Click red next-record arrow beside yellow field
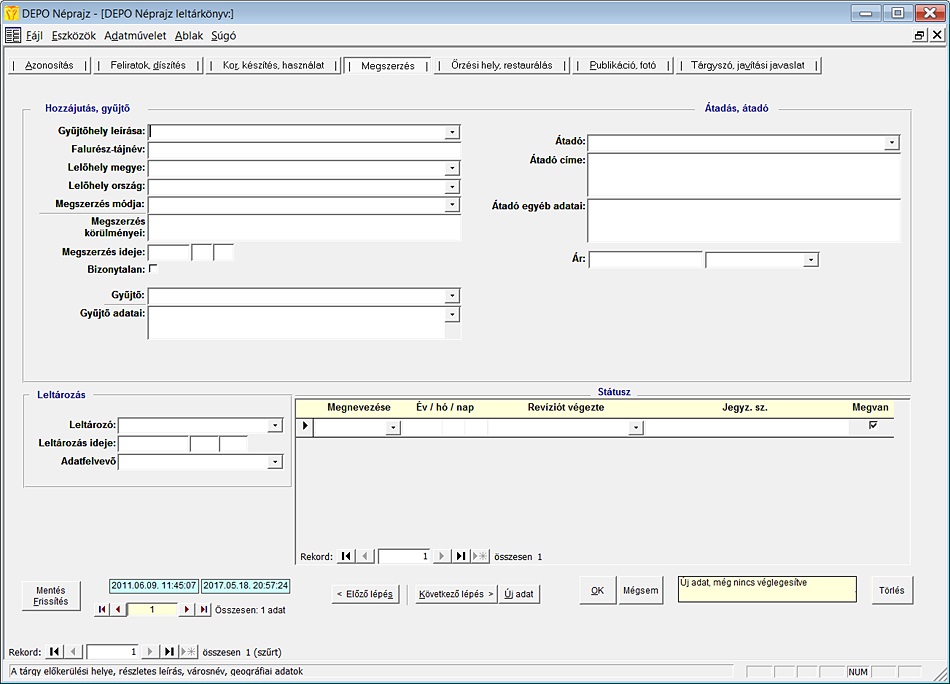The image size is (950, 684). click(186, 609)
